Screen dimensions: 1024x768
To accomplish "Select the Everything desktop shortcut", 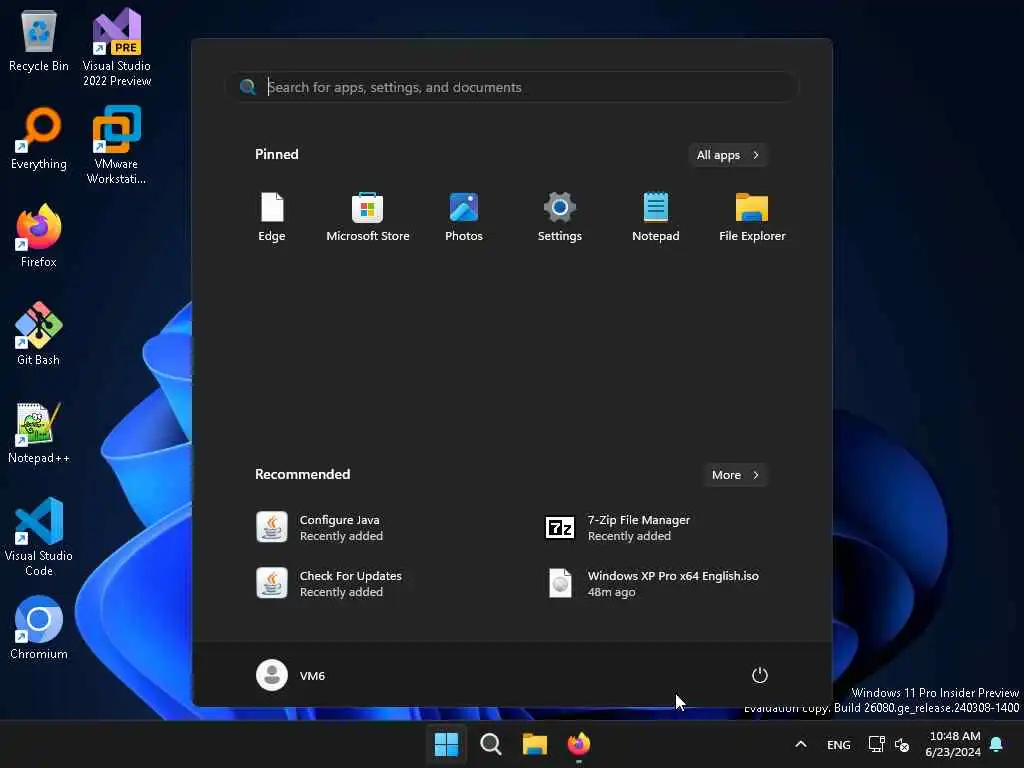I will click(x=39, y=138).
